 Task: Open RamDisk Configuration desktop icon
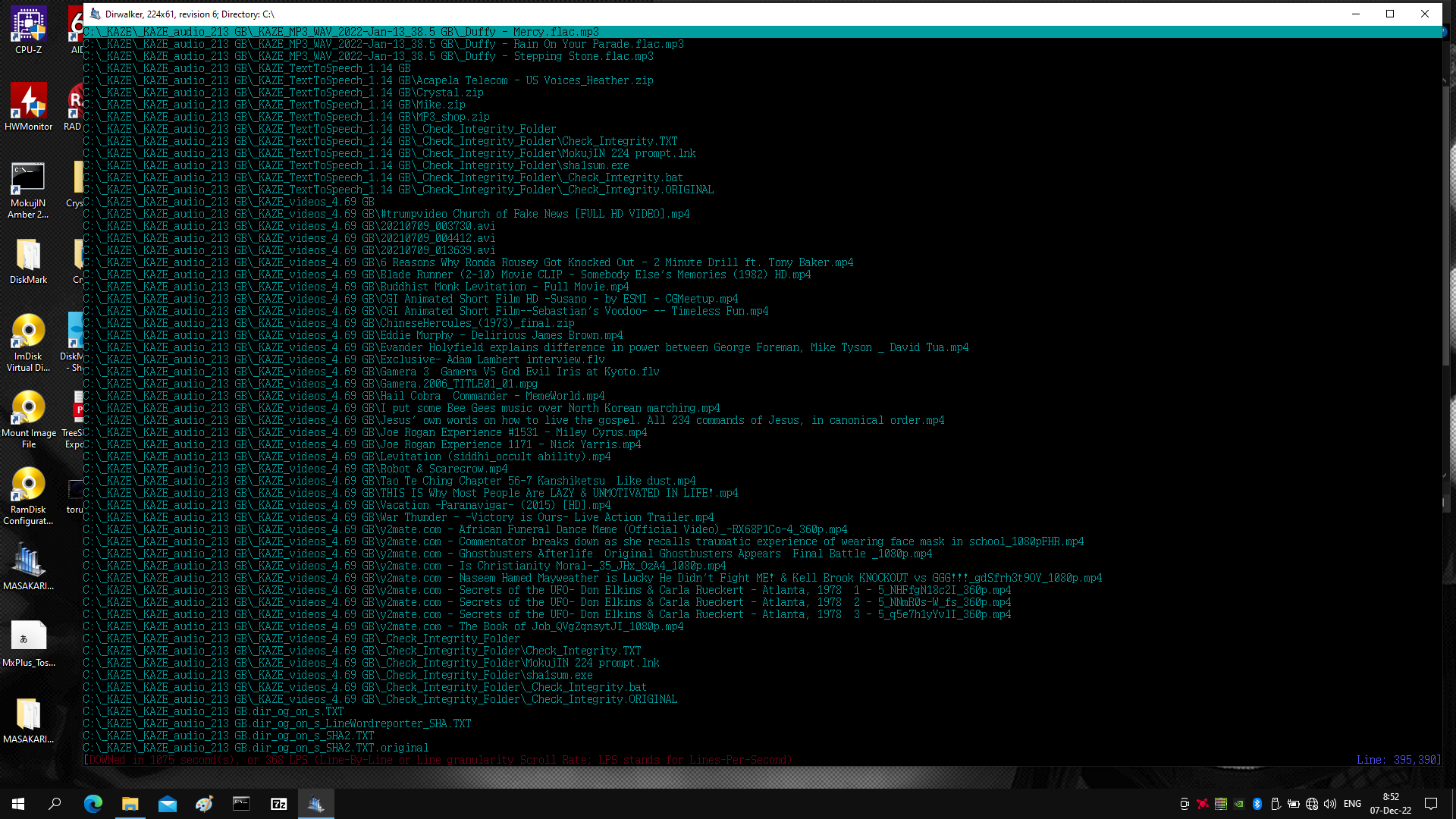click(28, 496)
